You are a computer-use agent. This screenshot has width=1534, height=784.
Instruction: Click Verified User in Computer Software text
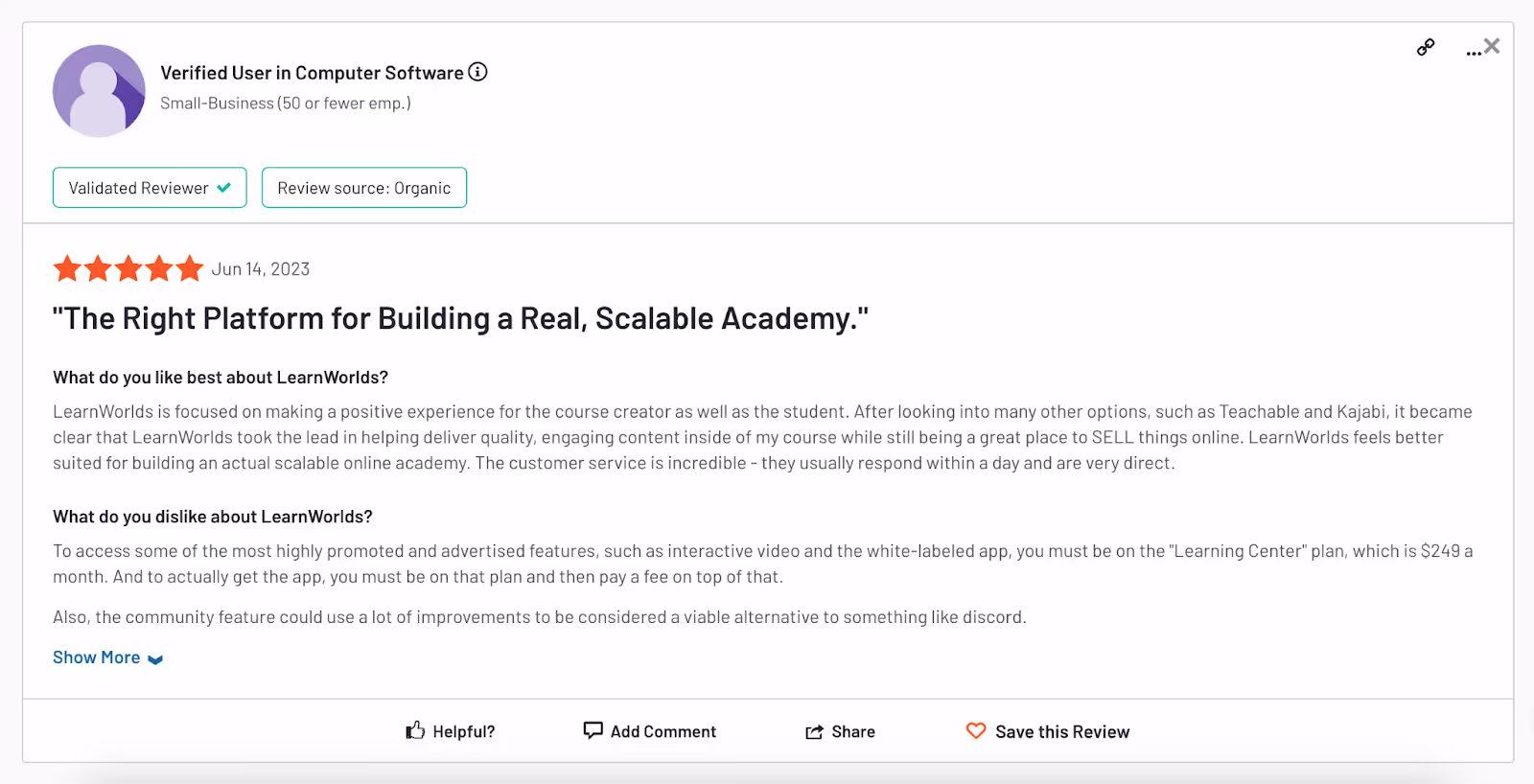312,73
